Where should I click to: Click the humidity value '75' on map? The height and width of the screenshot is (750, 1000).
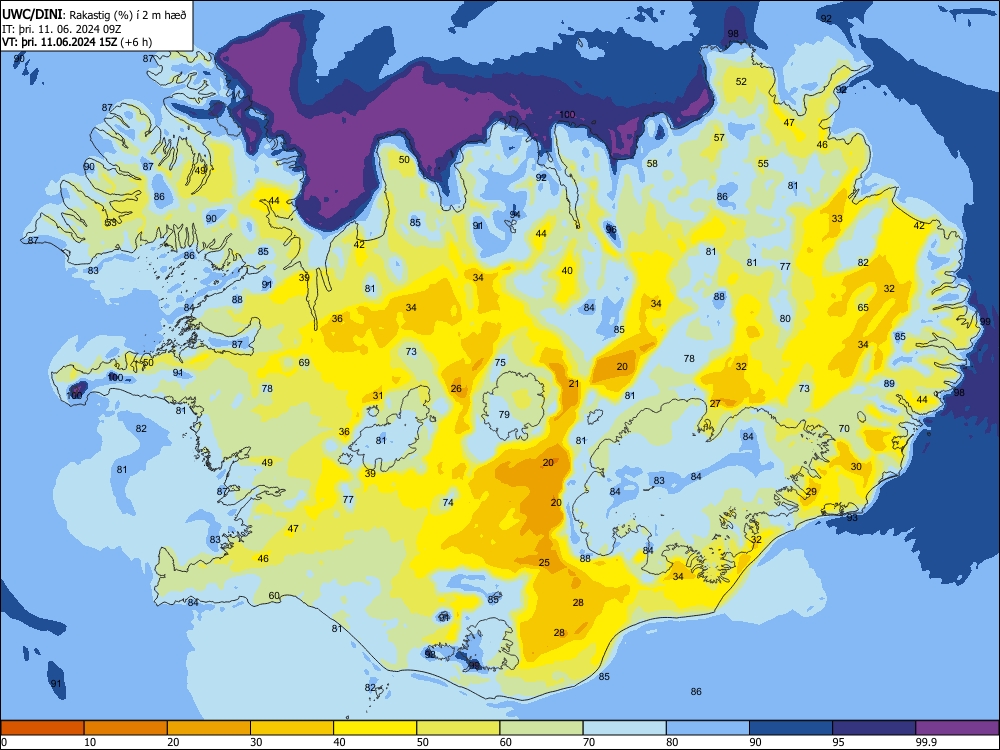coord(500,363)
